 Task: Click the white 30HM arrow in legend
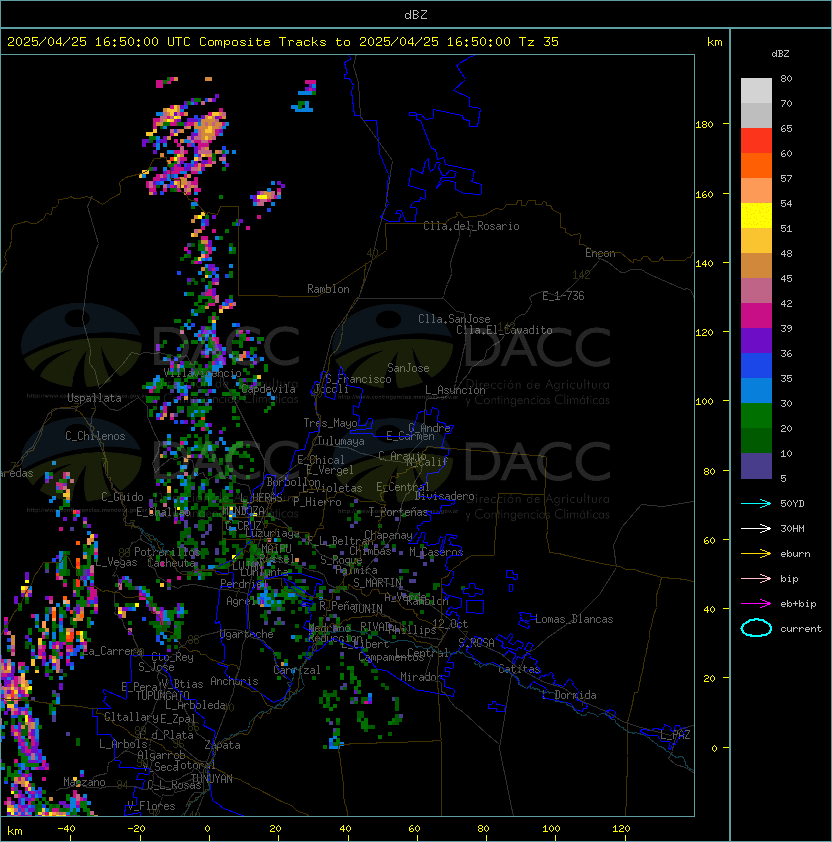coord(756,528)
